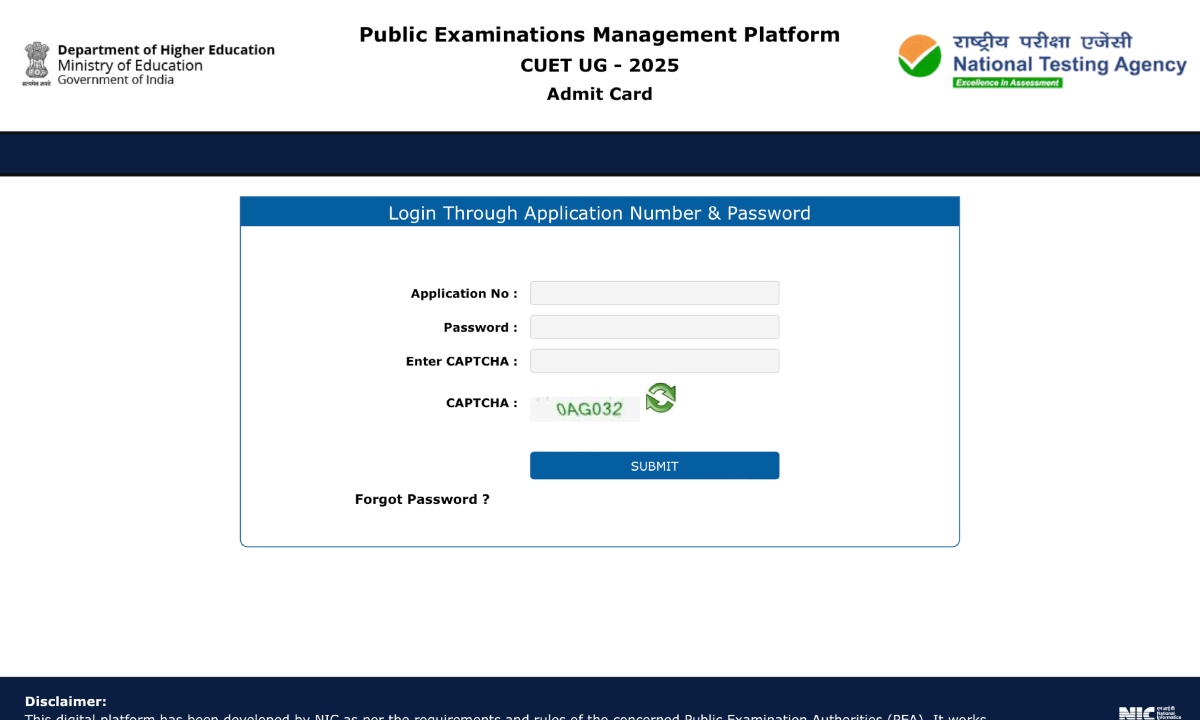Image resolution: width=1200 pixels, height=720 pixels.
Task: Click the 'Enter CAPTCHA :' label
Action: (x=462, y=361)
